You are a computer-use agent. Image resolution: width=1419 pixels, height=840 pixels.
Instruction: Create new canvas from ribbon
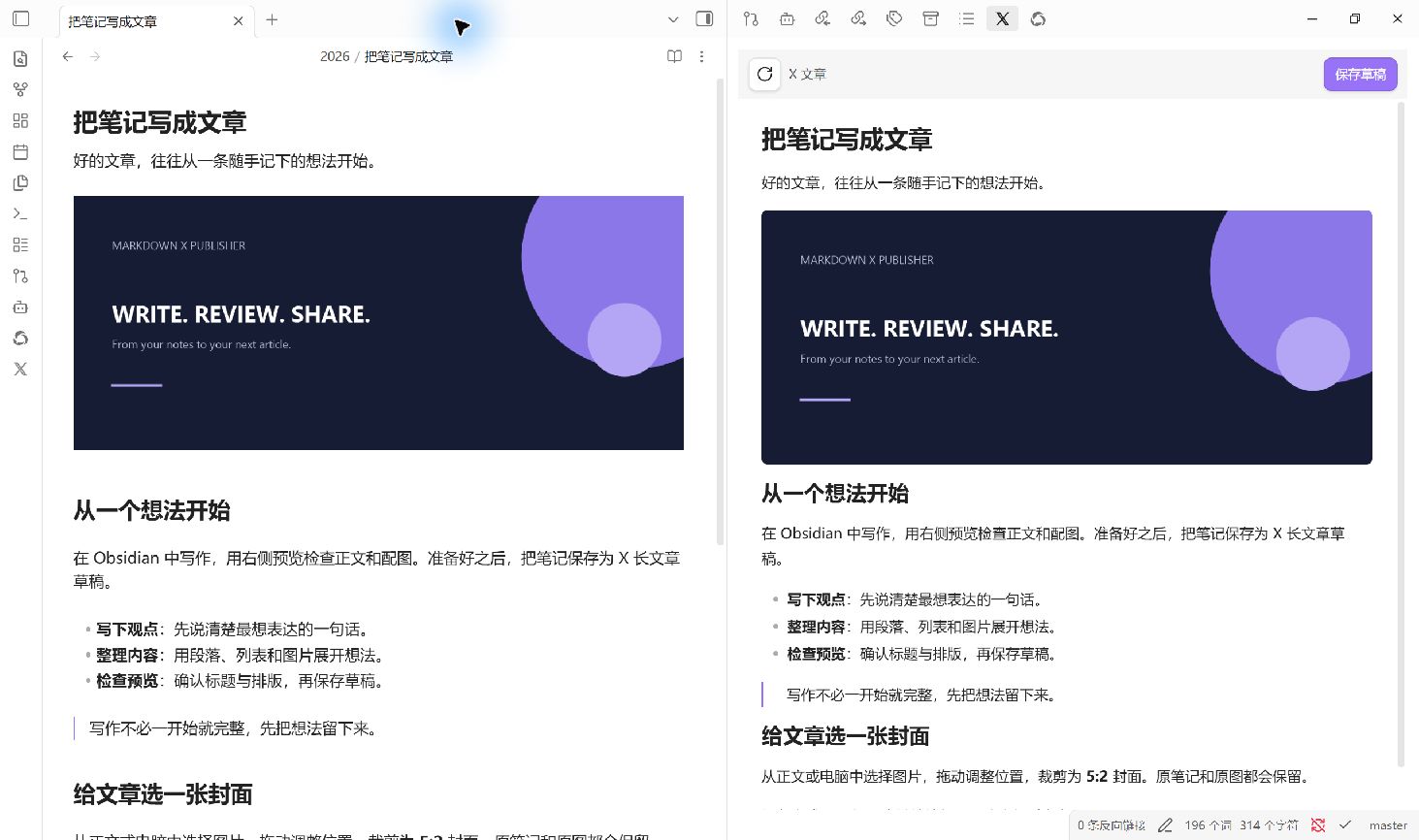pos(20,120)
